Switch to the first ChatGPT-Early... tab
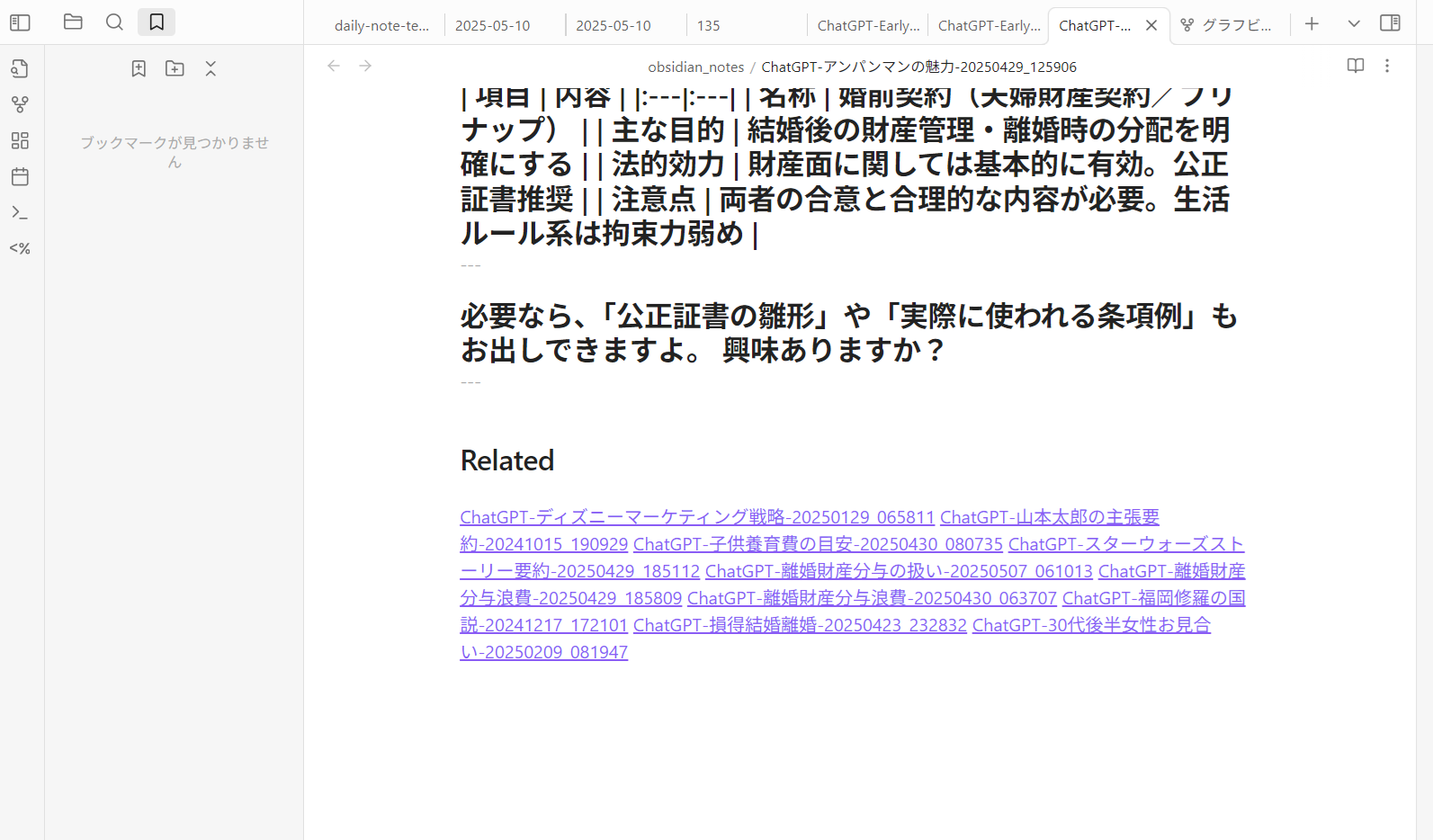1433x840 pixels. tap(868, 25)
